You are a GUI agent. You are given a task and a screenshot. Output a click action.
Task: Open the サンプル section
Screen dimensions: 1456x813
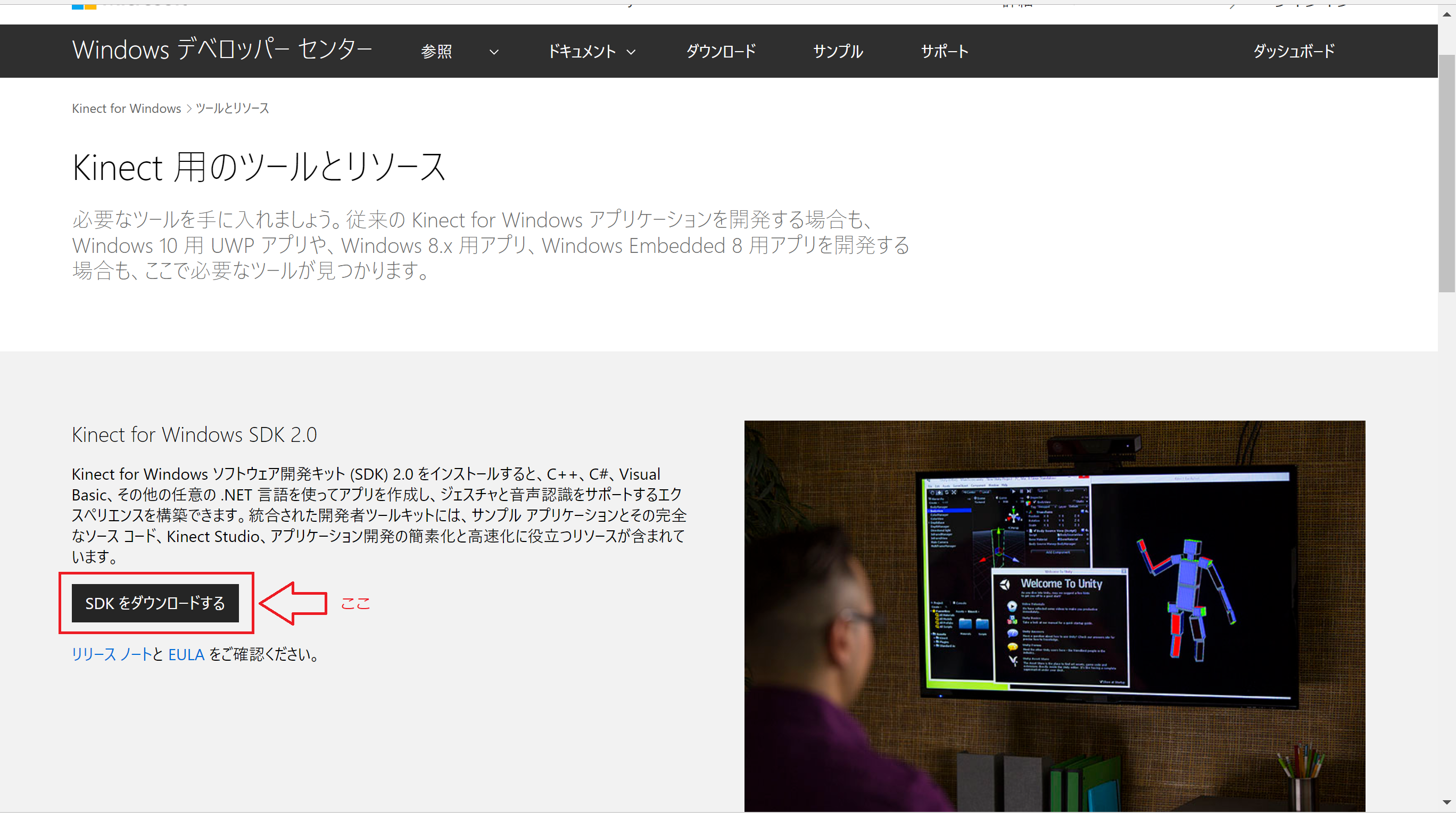pyautogui.click(x=838, y=51)
